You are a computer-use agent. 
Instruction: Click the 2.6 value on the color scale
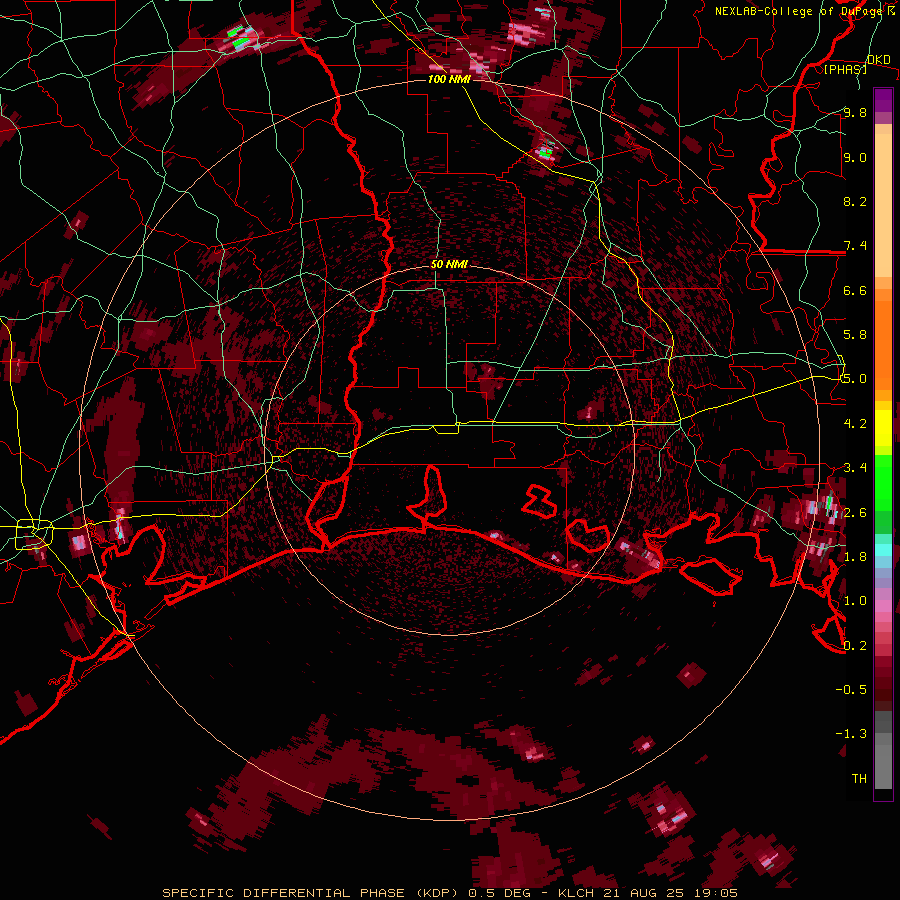[855, 513]
